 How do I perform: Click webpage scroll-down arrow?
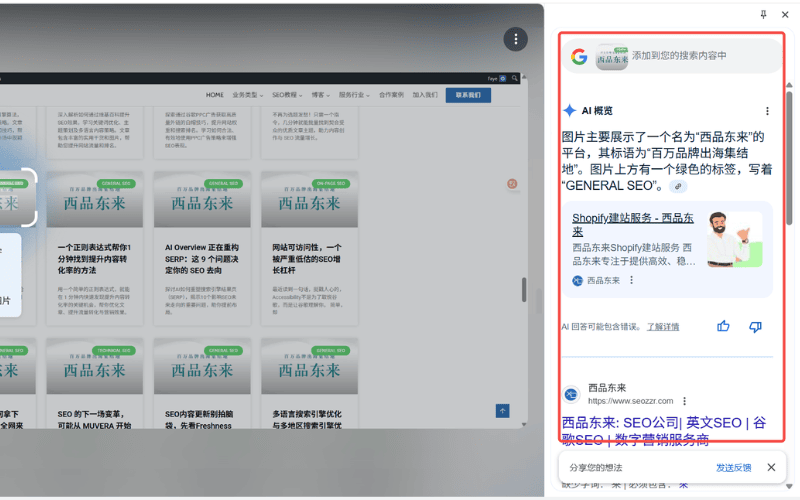click(x=524, y=424)
